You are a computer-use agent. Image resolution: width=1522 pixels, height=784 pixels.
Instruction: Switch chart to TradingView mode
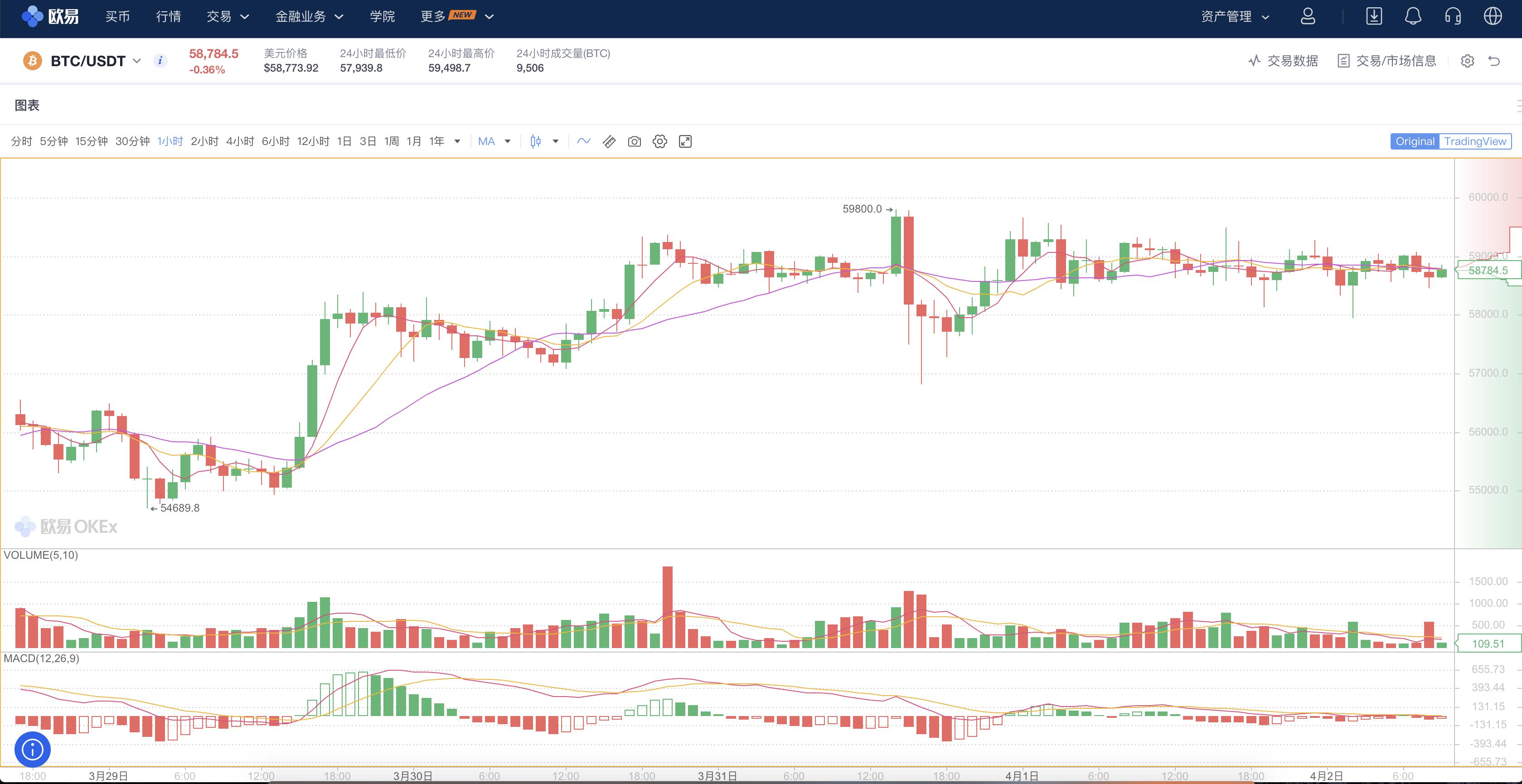1475,142
